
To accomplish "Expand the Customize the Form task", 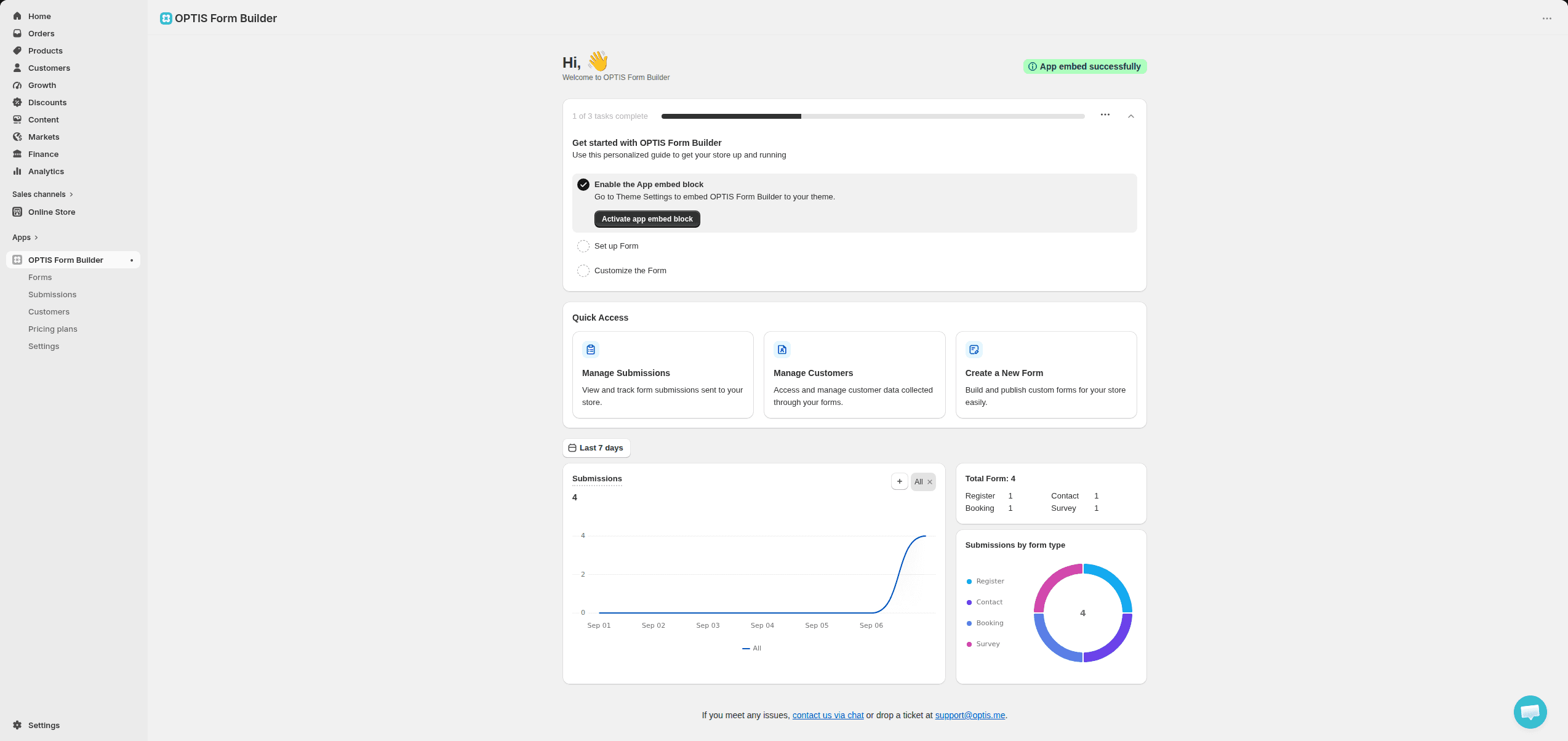I will pyautogui.click(x=630, y=271).
